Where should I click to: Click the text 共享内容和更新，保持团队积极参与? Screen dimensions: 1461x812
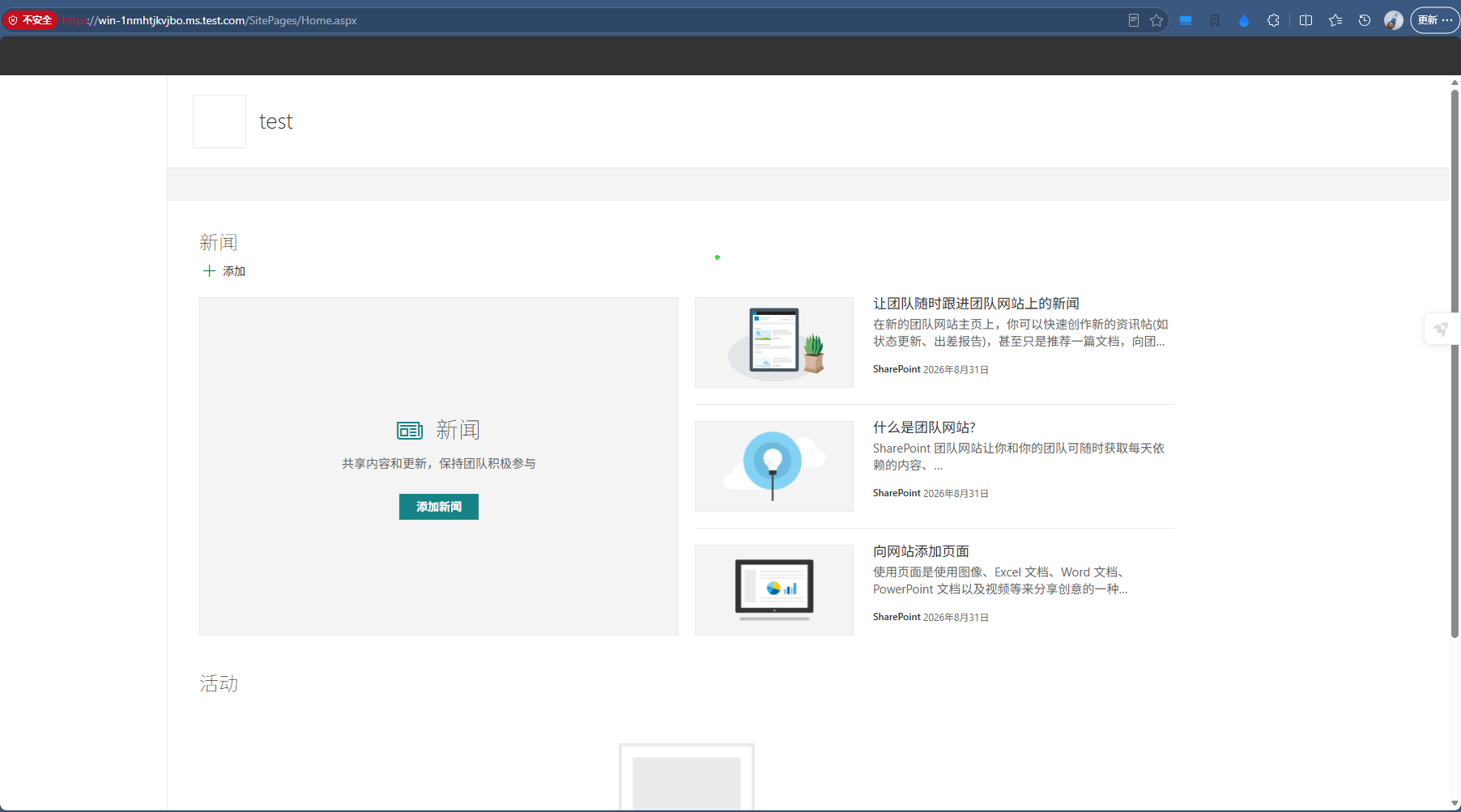pos(439,464)
